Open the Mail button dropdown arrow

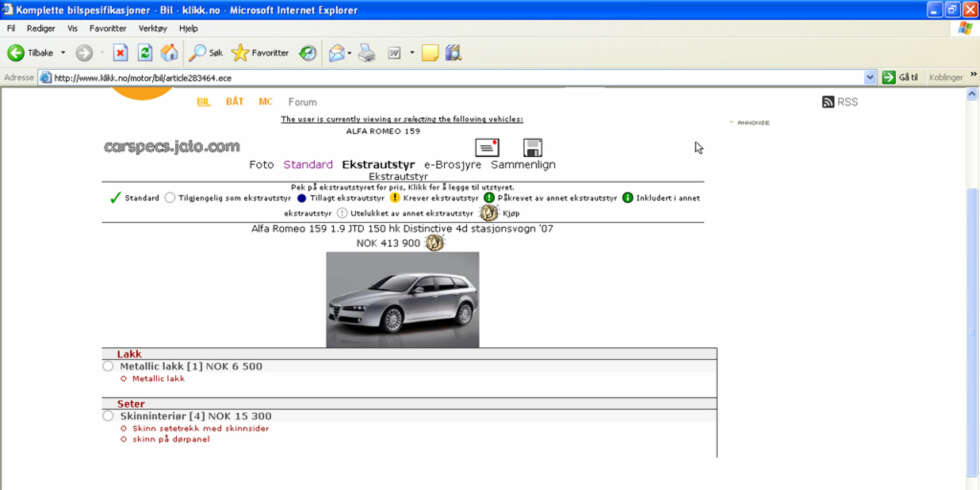pos(349,53)
